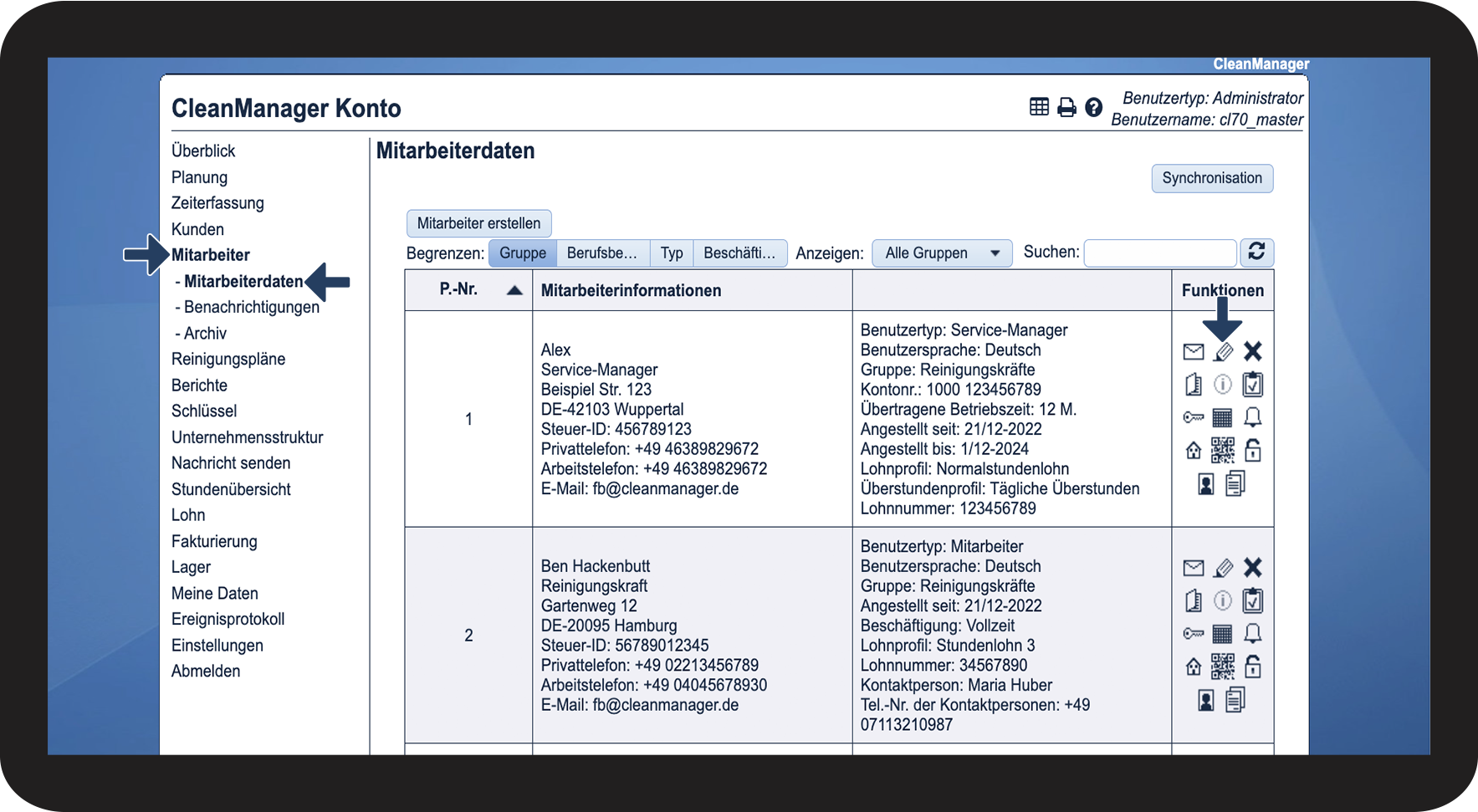
Task: Click the Mitarbeiter erstellen button
Action: click(x=478, y=223)
